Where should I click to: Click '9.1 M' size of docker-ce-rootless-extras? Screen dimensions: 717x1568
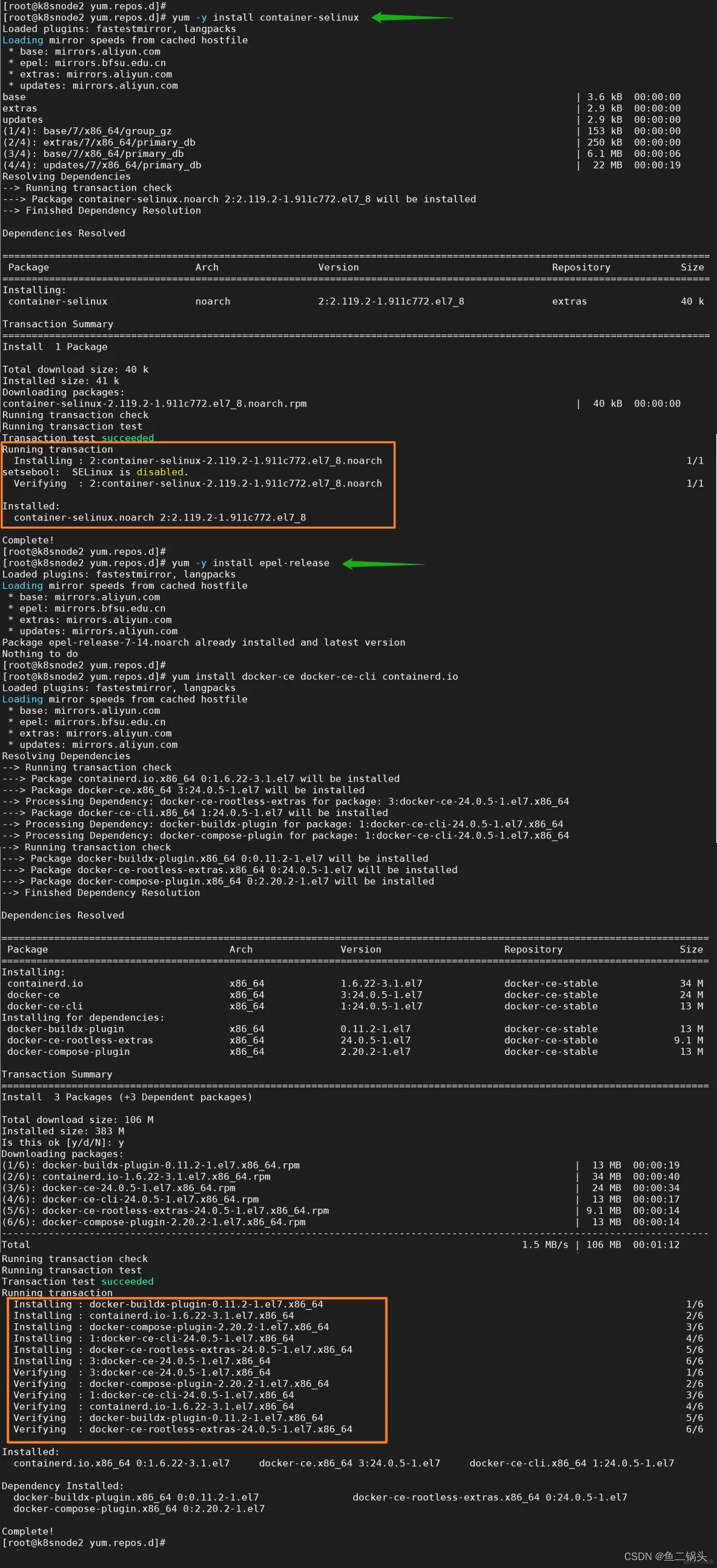(x=689, y=1040)
